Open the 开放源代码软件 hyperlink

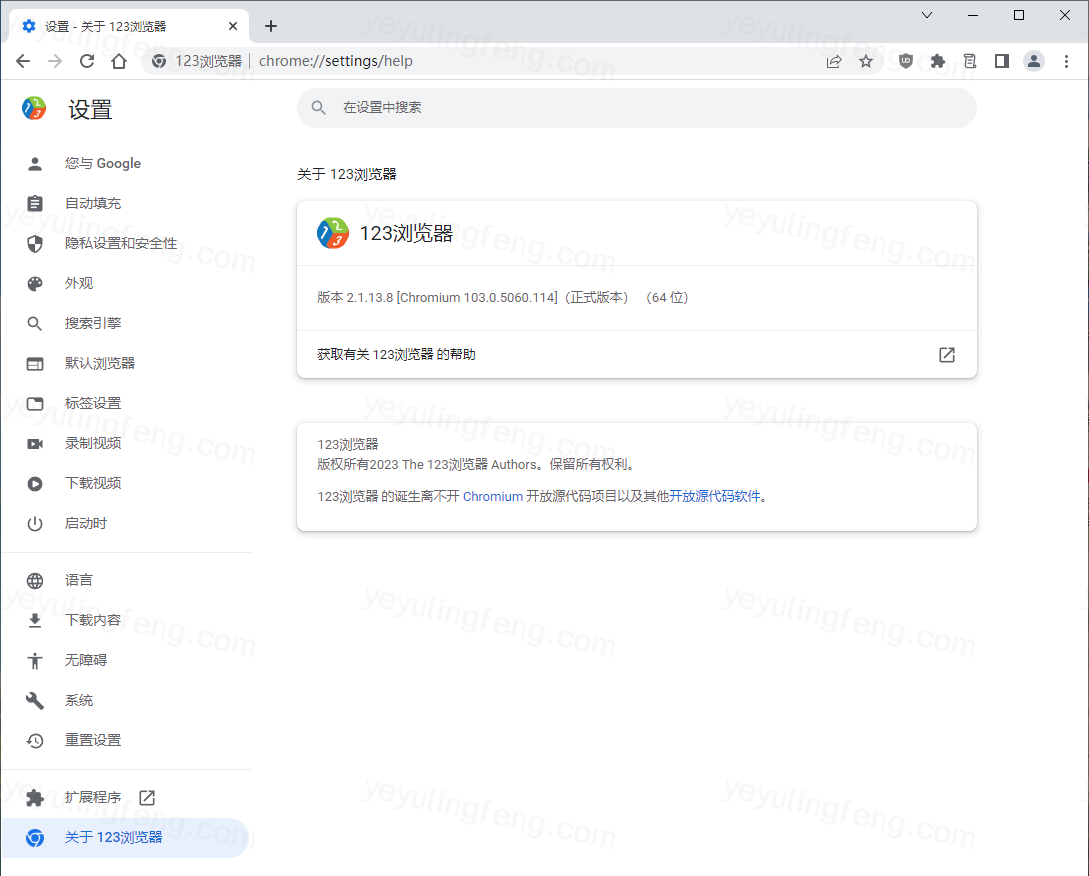coord(715,497)
